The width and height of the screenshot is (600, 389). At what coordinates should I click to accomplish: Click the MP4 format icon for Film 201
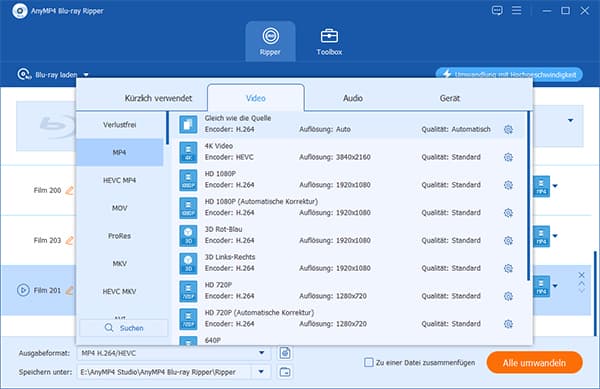542,286
